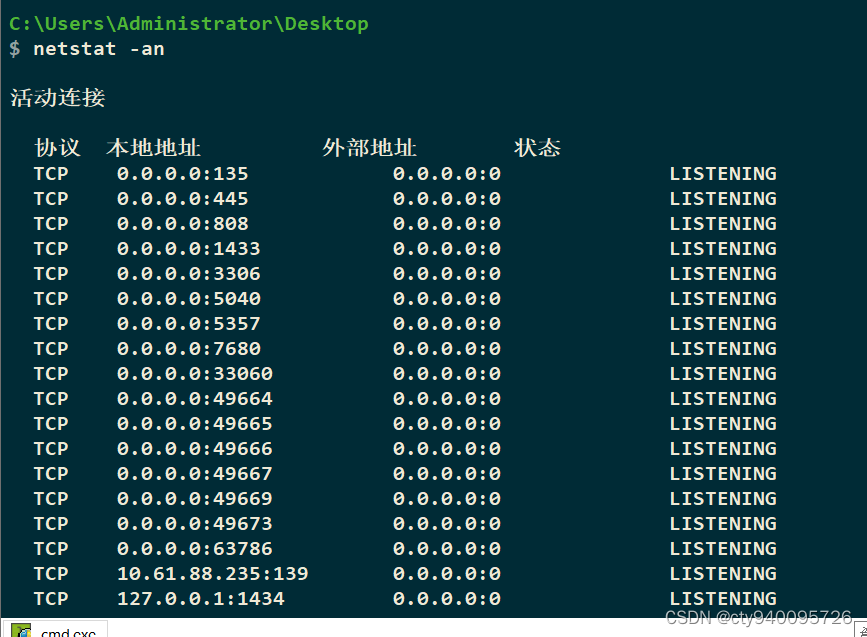This screenshot has width=867, height=637.
Task: Click the path C:\Users\Administrator\Desktop
Action: coord(189,24)
